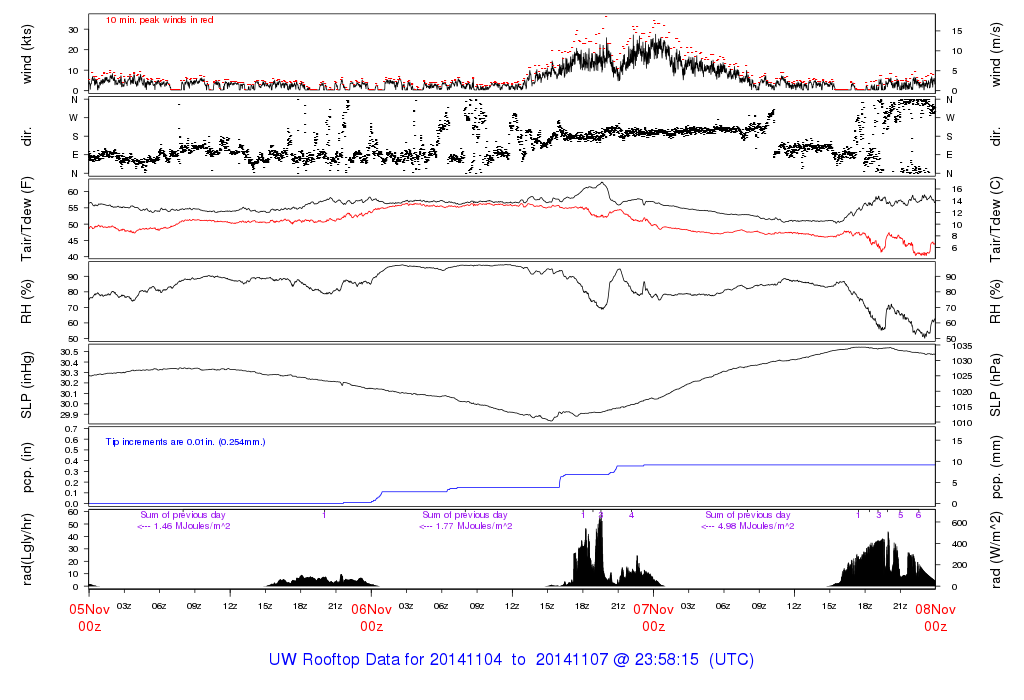Click the "0.7" precipitation tick value
Viewport: 1024px width, 700px height.
[72, 429]
